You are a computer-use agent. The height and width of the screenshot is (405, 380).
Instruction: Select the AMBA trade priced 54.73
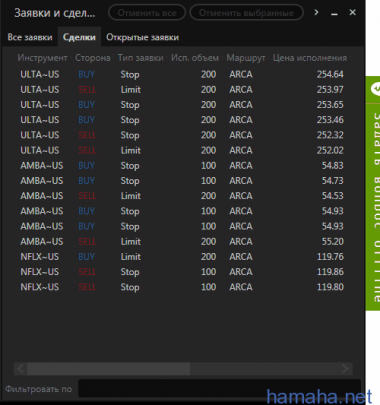(x=182, y=181)
